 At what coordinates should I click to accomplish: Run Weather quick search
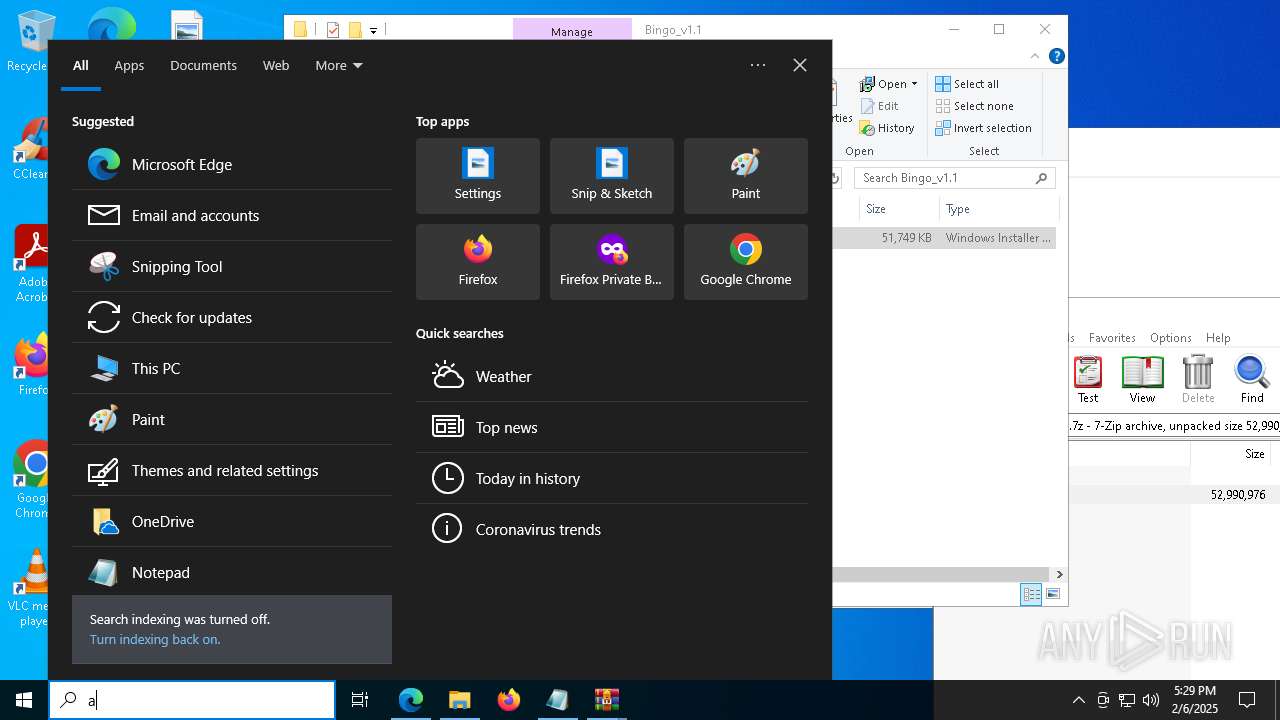coord(612,376)
